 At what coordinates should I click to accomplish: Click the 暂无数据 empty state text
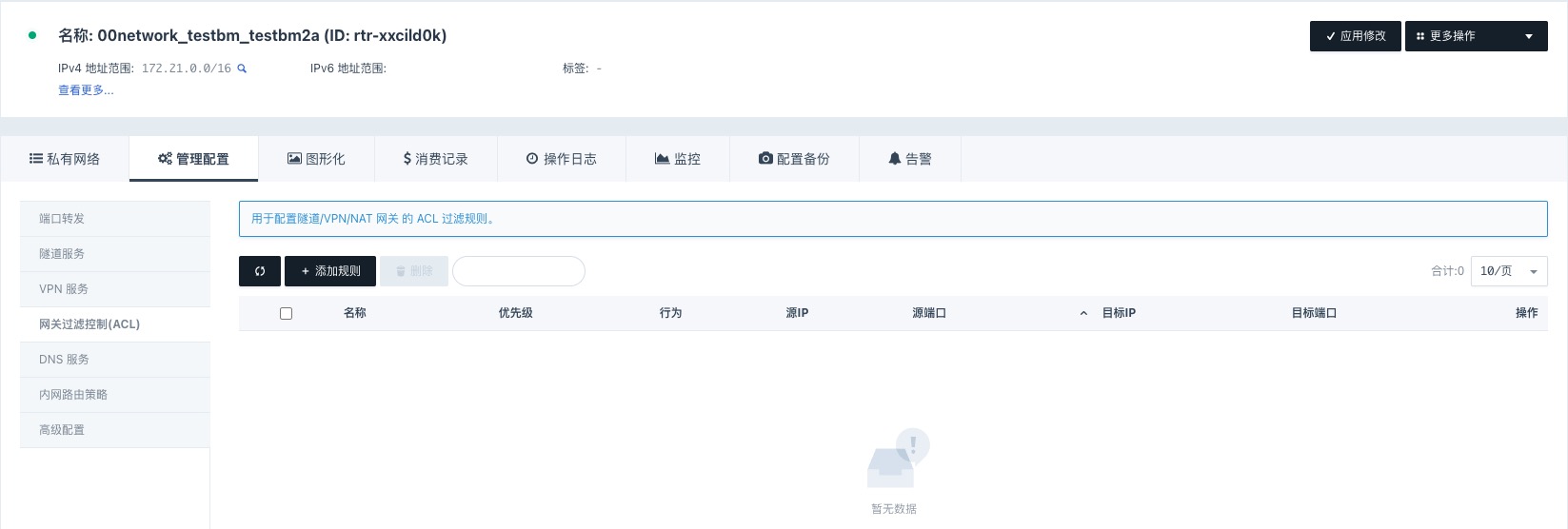point(894,509)
